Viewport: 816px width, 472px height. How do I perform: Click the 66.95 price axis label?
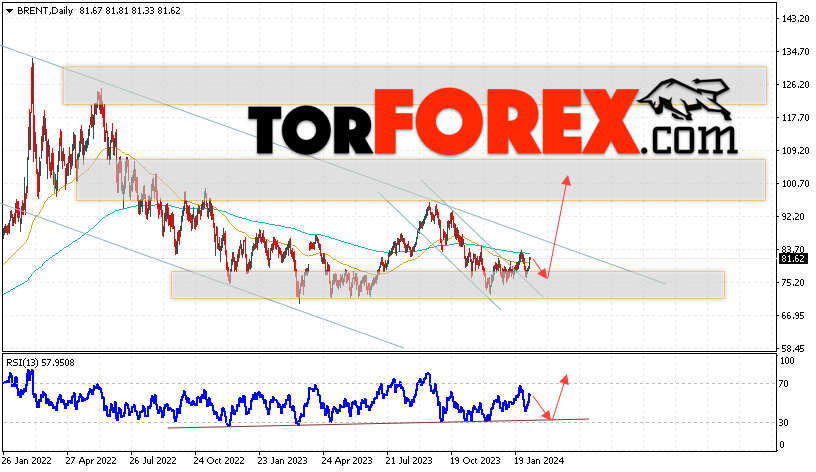pos(794,316)
